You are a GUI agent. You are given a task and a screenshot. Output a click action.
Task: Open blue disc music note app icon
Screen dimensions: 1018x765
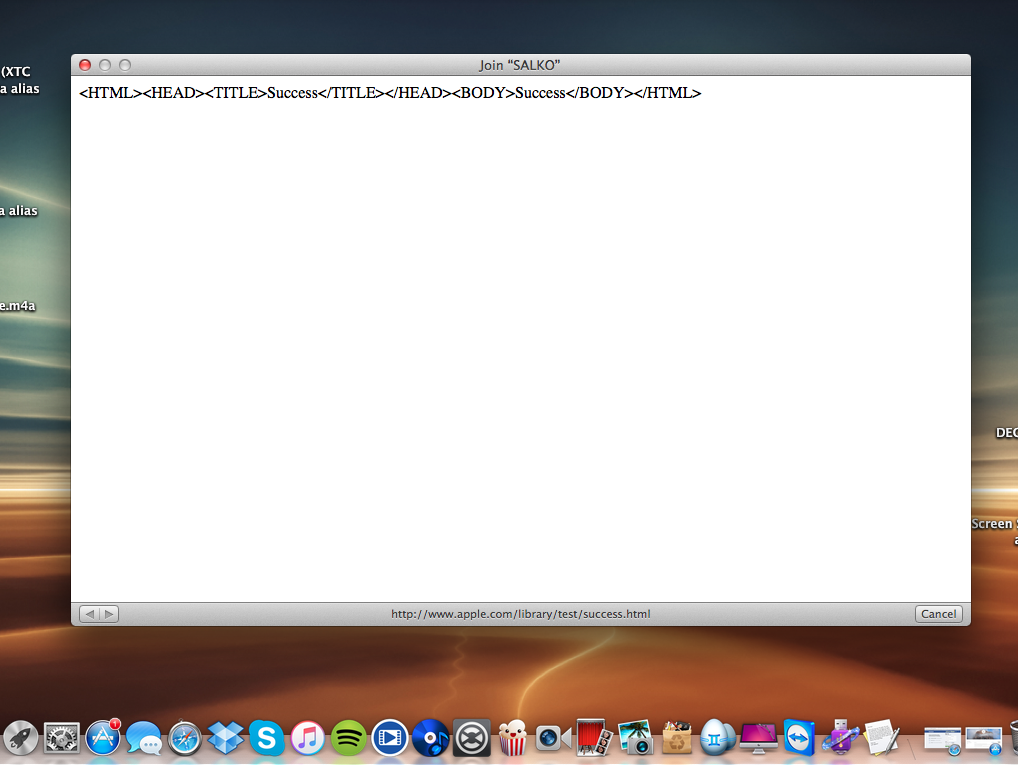click(430, 738)
